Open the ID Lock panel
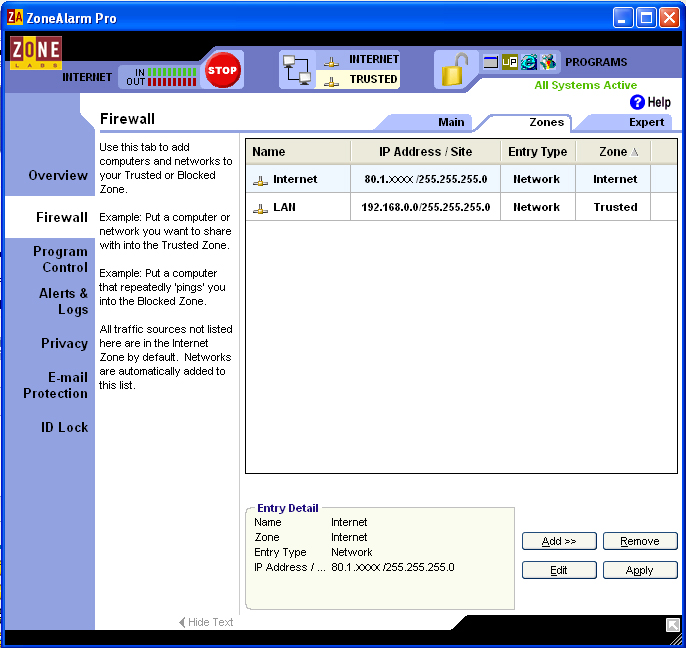Screen dimensions: 686x648 pyautogui.click(x=64, y=427)
